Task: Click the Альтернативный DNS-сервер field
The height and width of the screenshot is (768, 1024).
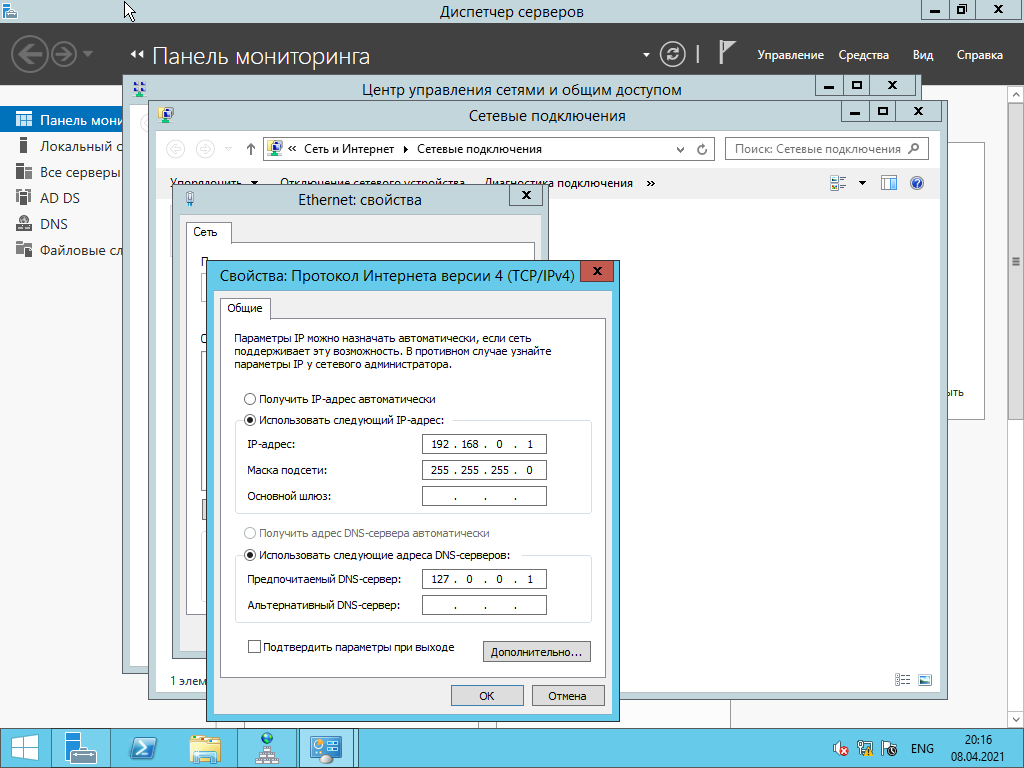Action: click(484, 605)
